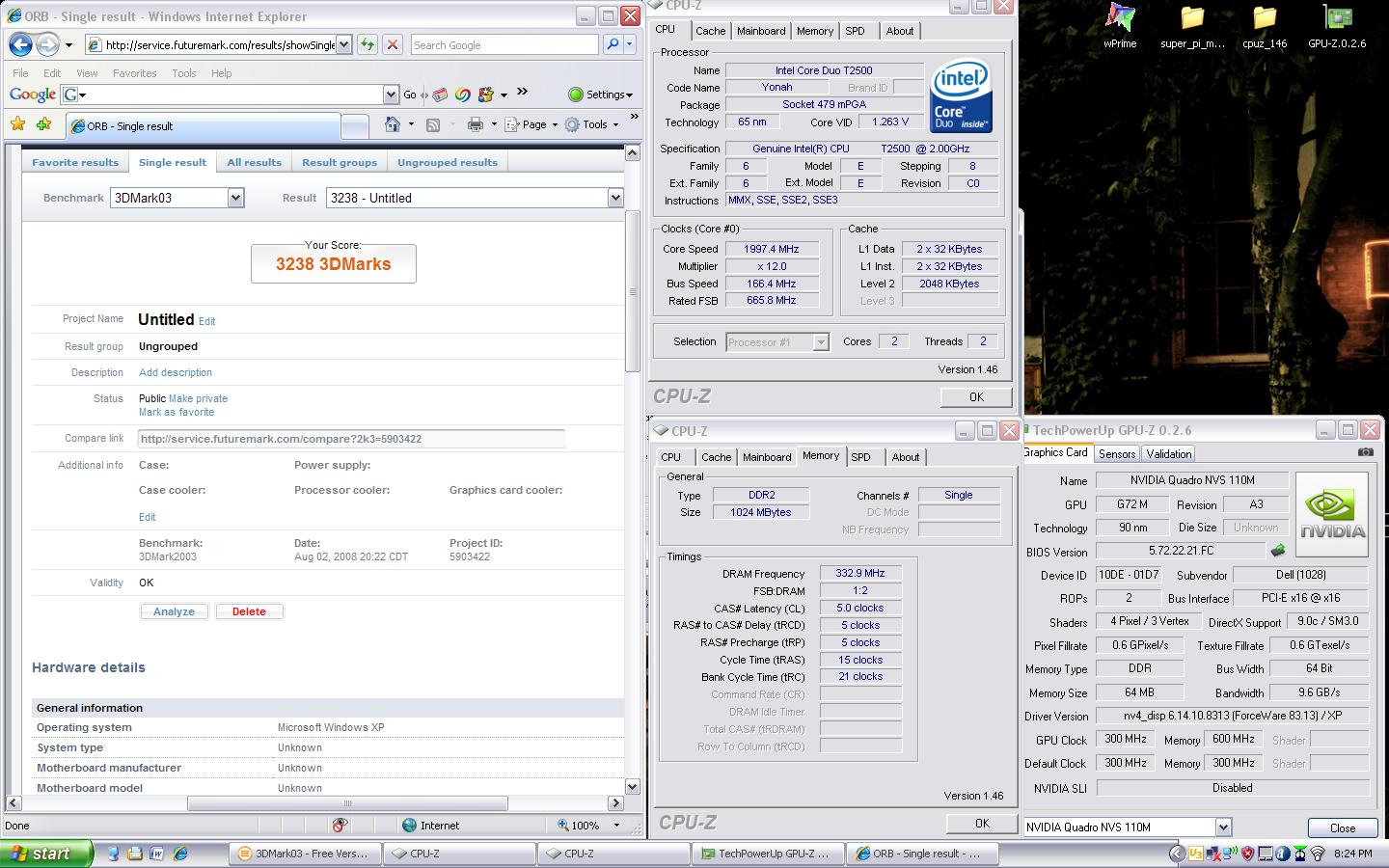
Task: Show hidden system tray icons with the arrow
Action: click(x=1176, y=854)
